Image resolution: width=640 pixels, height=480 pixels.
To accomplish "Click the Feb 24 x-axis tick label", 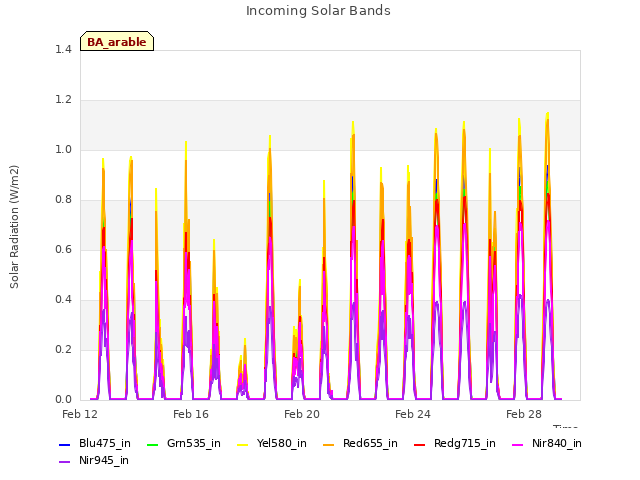I will (x=413, y=414).
